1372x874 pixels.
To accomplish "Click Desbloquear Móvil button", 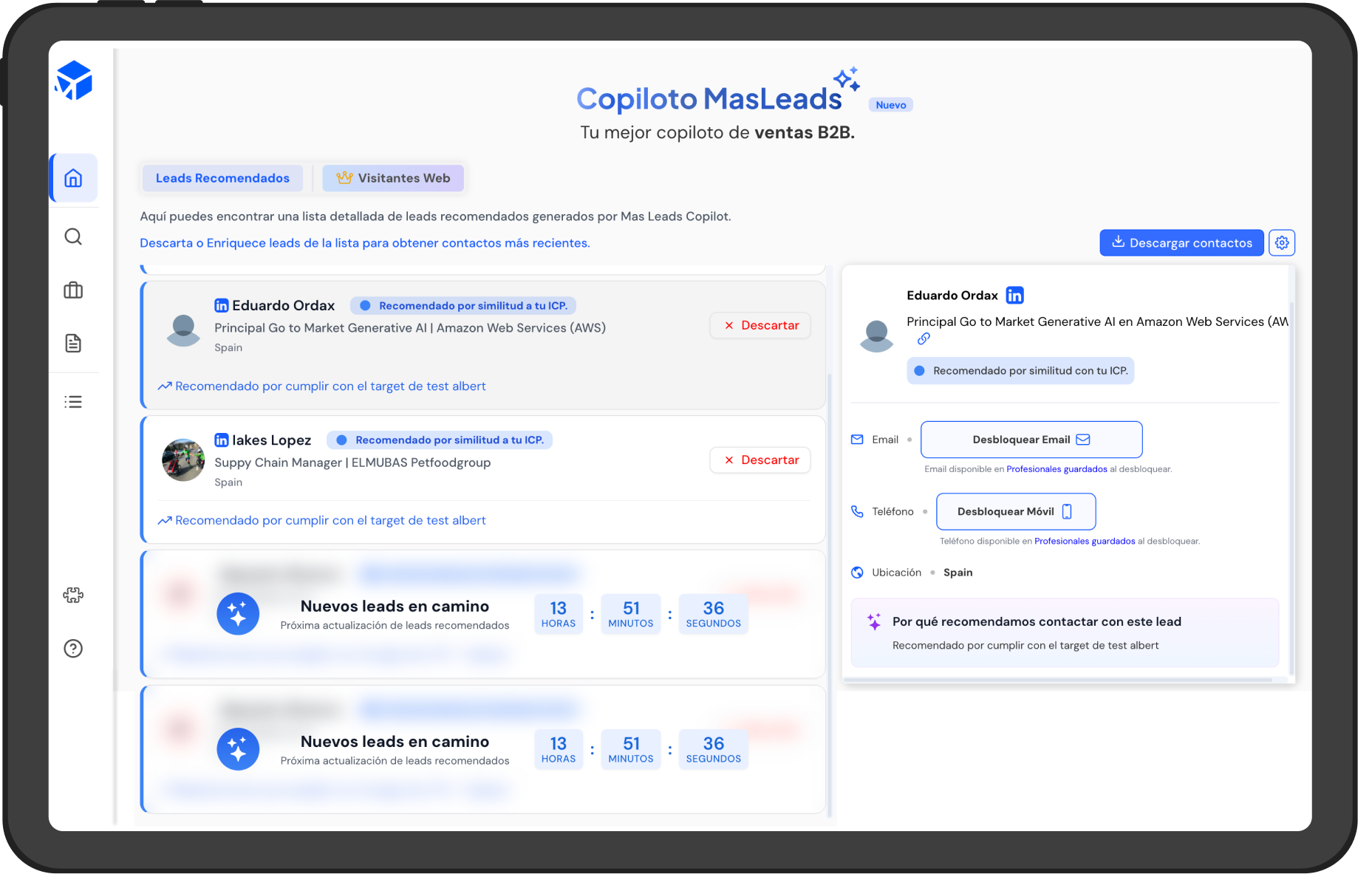I will (x=1016, y=511).
